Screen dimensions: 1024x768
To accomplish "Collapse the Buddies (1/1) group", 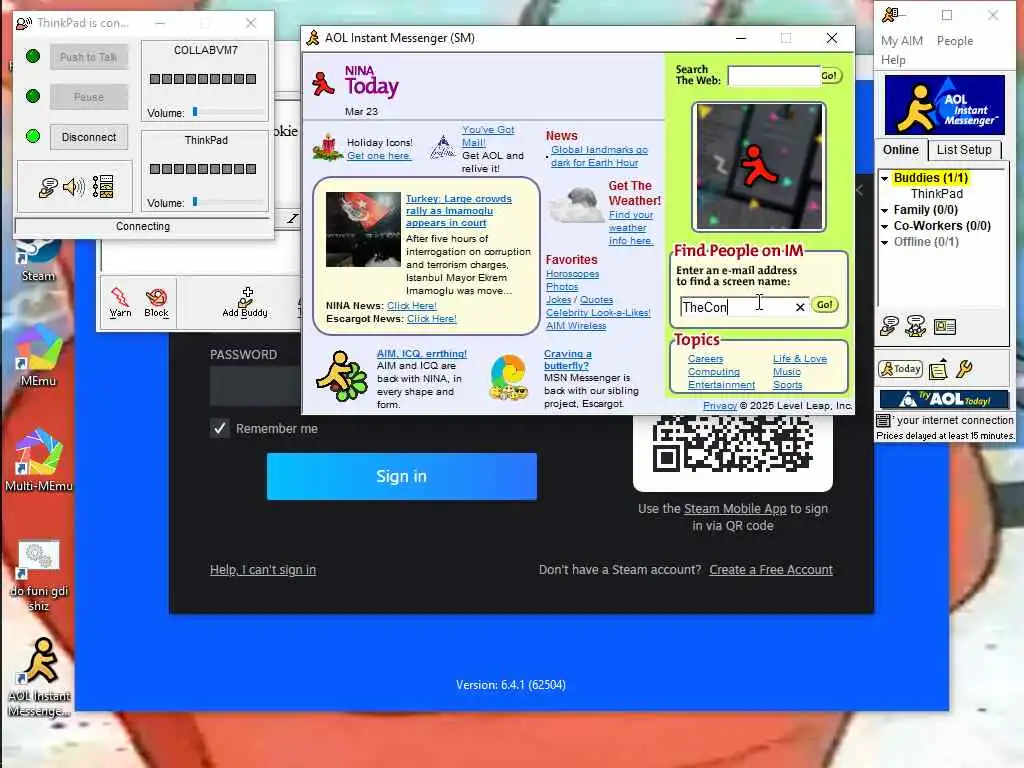I will 884,178.
